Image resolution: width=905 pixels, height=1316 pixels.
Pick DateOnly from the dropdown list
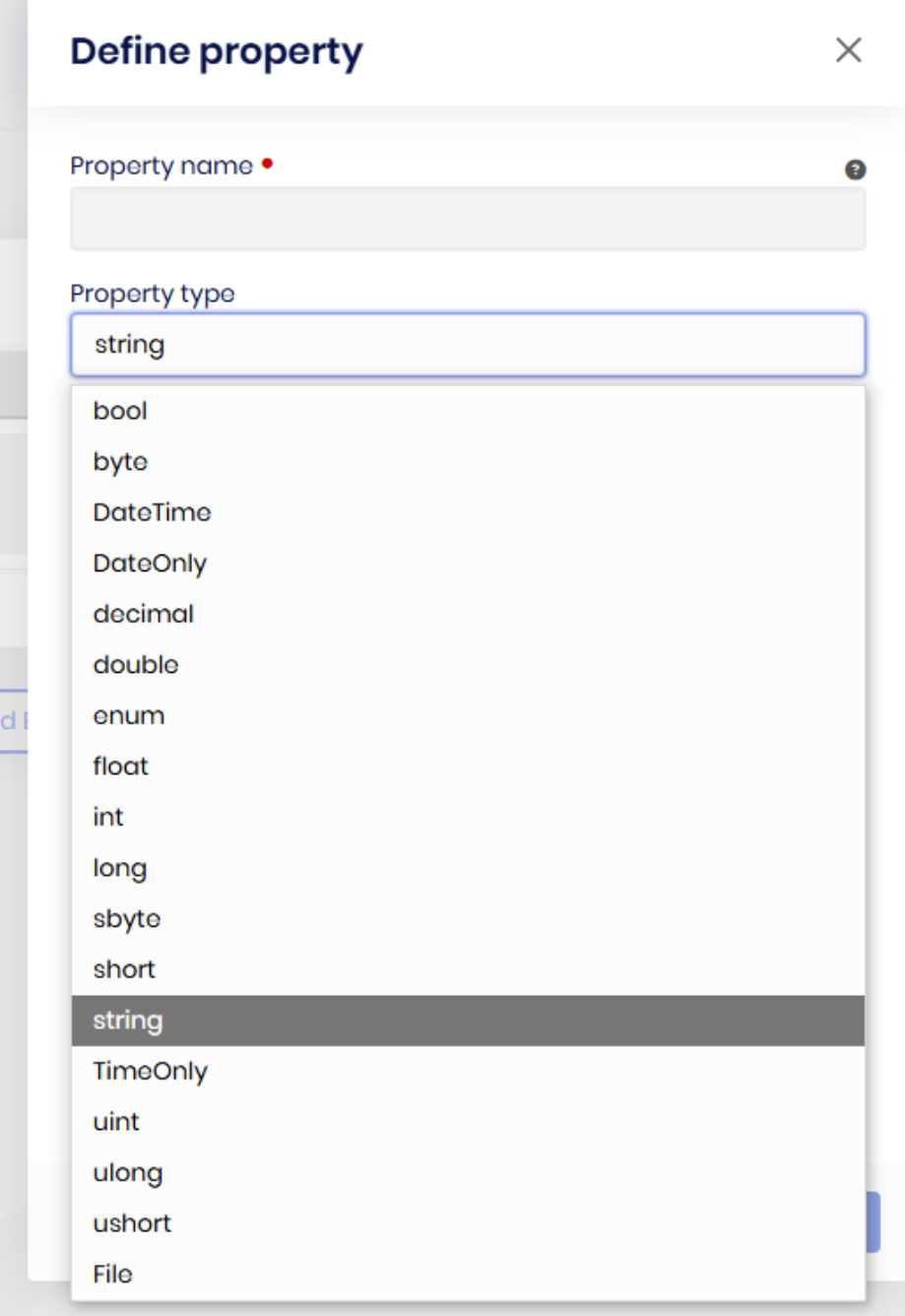(x=150, y=563)
